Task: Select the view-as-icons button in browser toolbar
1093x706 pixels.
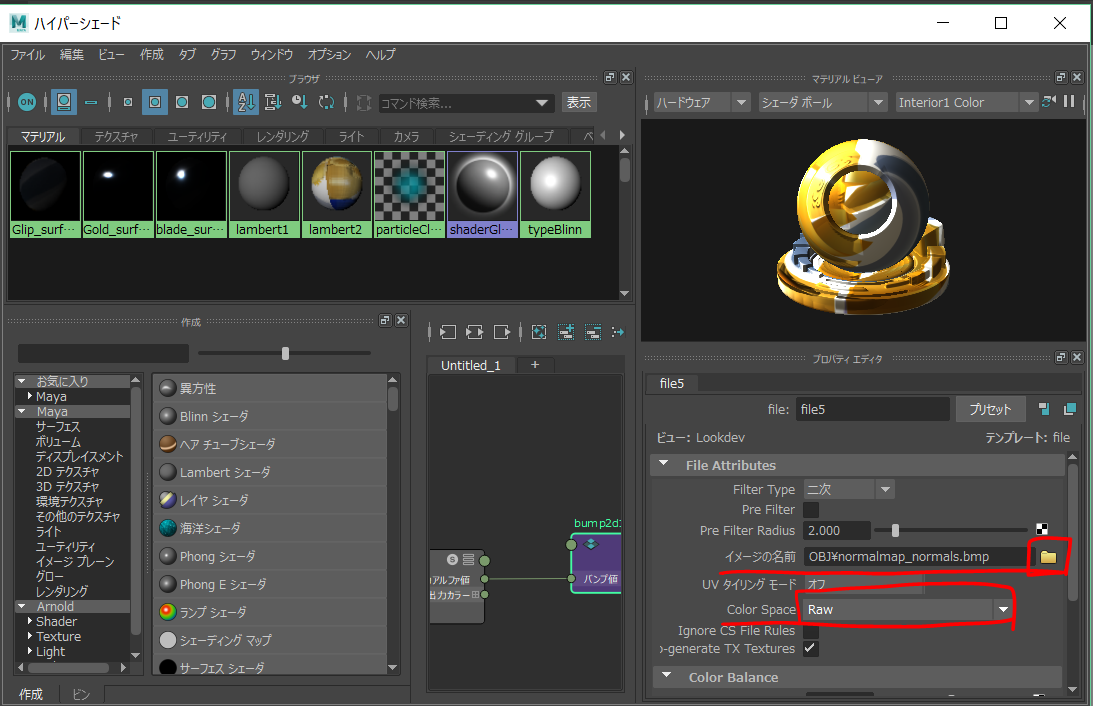Action: pos(63,102)
